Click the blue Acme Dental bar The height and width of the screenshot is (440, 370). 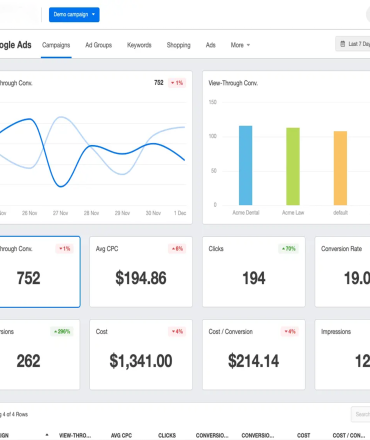click(x=246, y=165)
